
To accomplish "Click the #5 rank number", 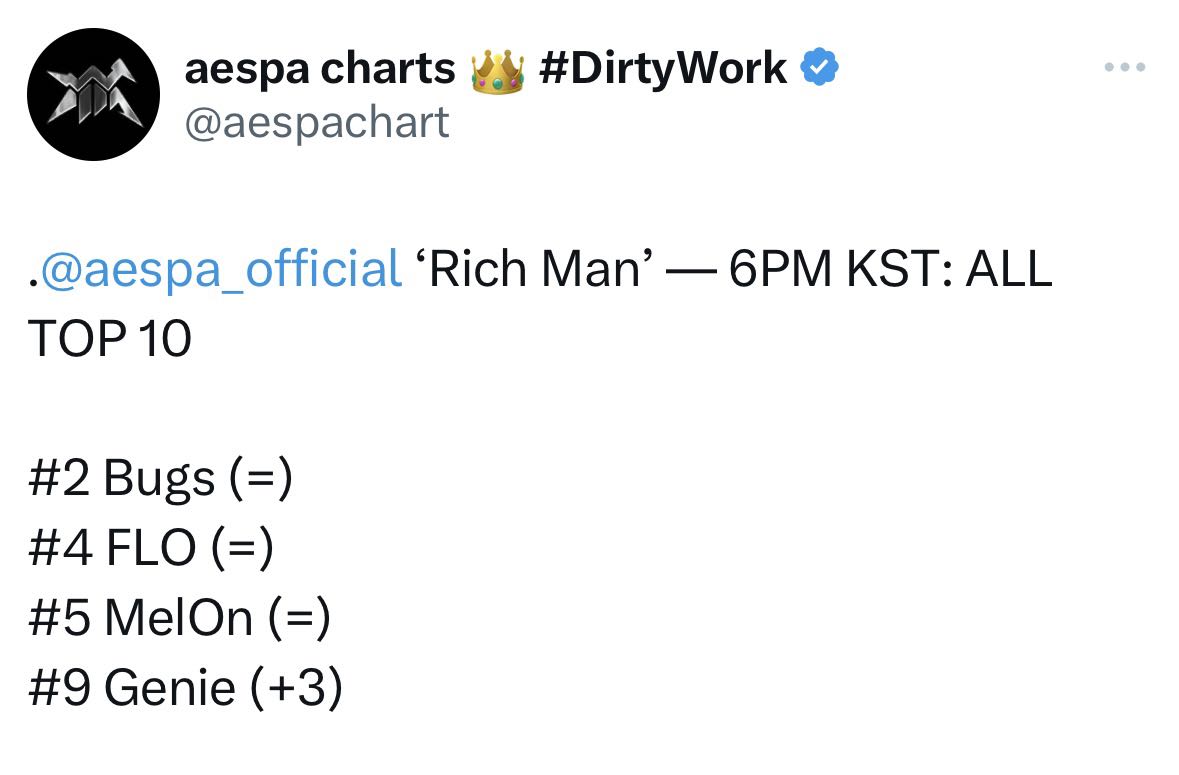I will (59, 617).
